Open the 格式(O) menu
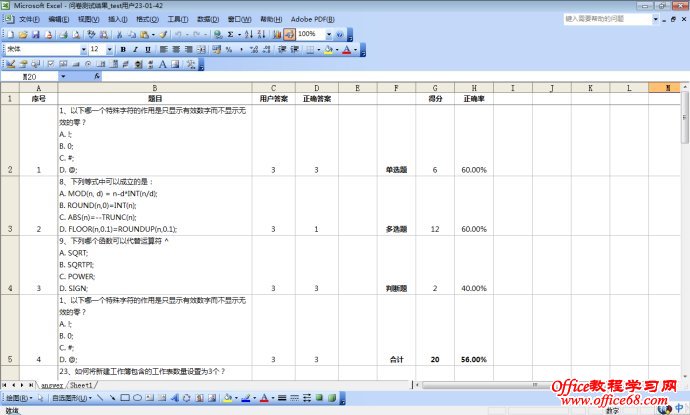Image resolution: width=690 pixels, height=415 pixels. [147, 19]
